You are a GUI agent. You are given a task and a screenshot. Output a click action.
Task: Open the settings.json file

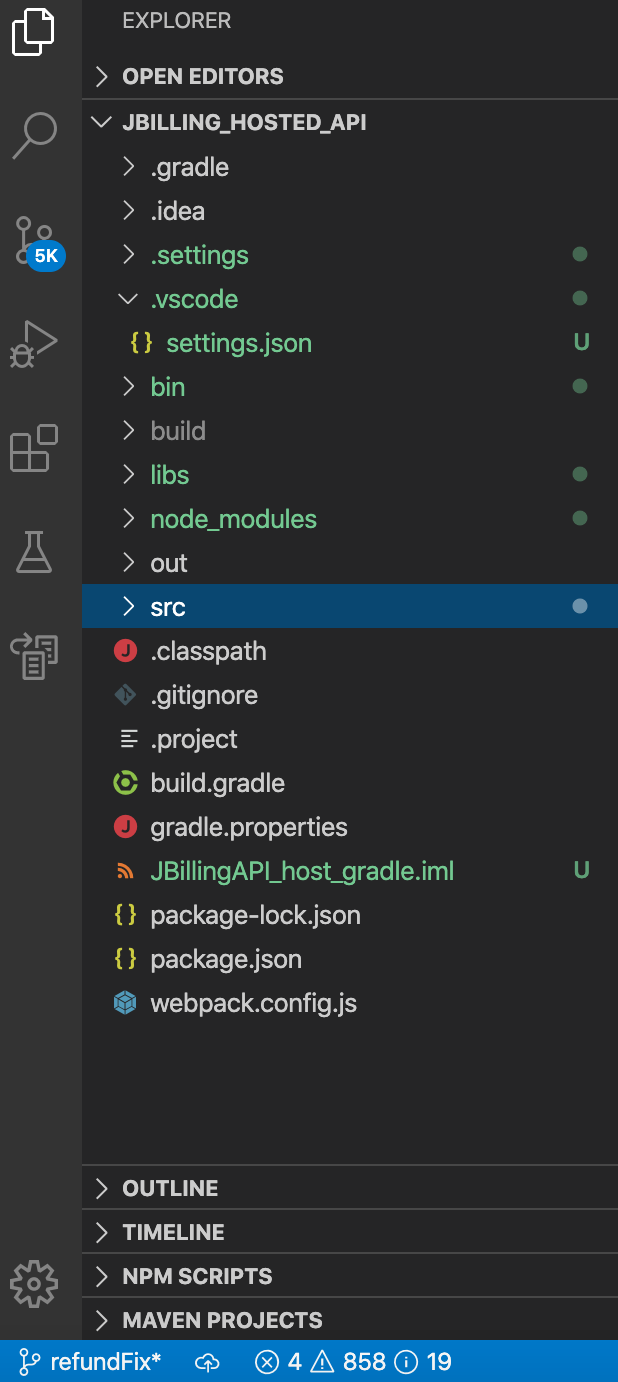pyautogui.click(x=238, y=342)
